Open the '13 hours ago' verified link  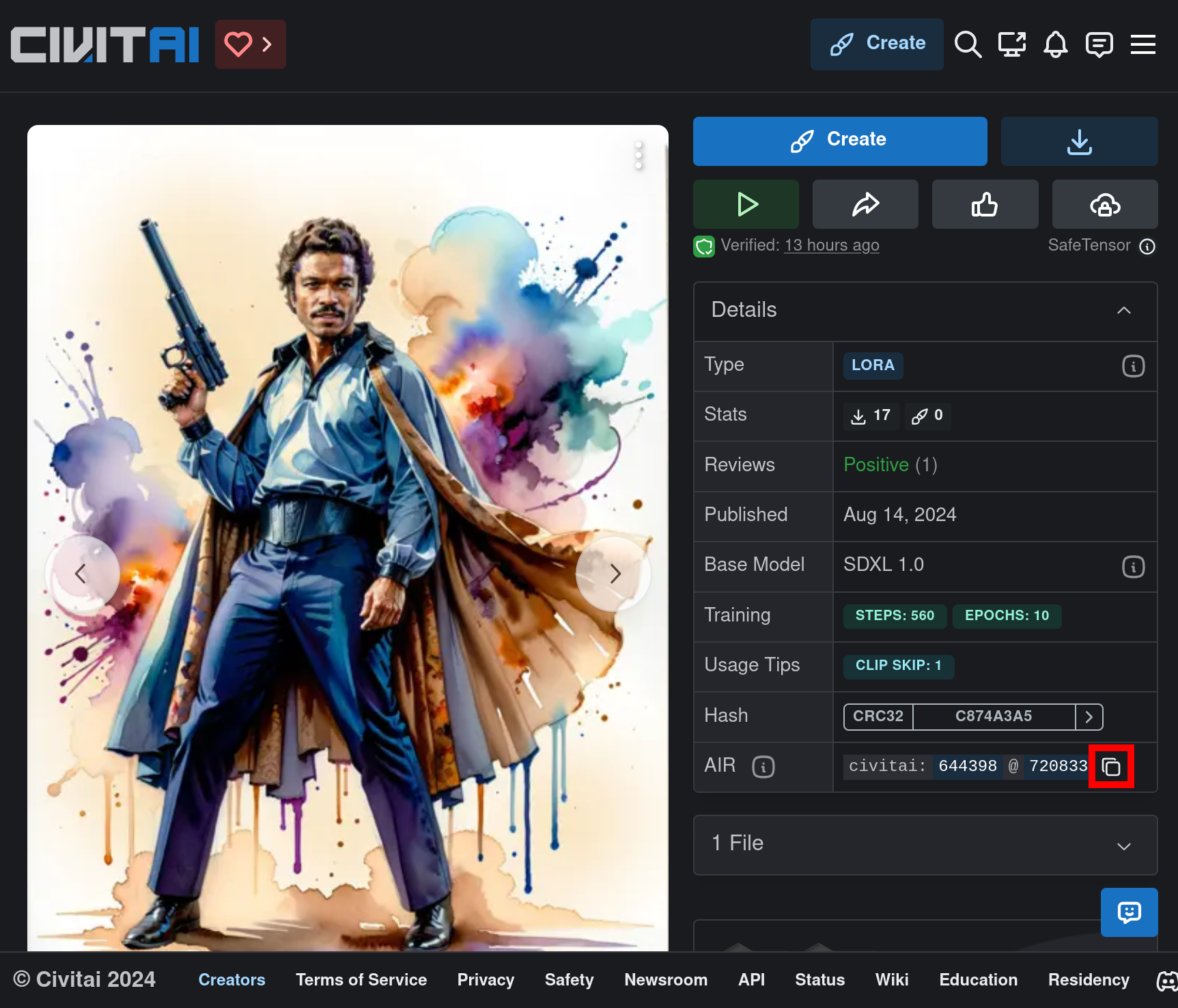[x=832, y=245]
